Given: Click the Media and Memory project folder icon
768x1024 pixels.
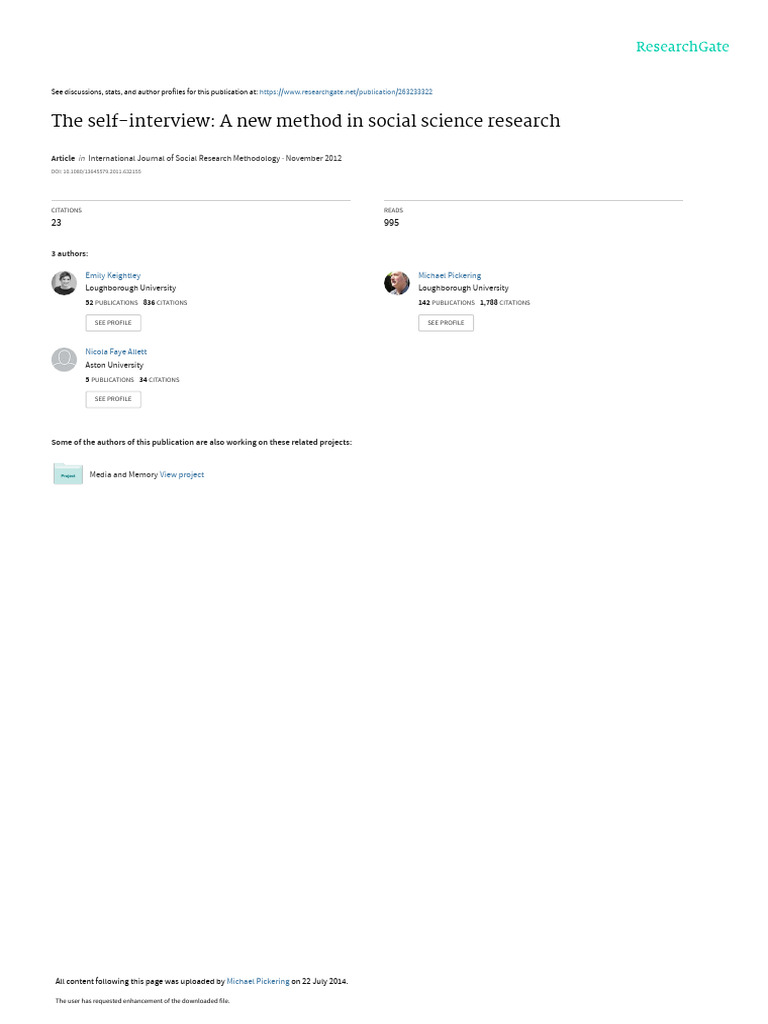Looking at the screenshot, I should (x=68, y=474).
